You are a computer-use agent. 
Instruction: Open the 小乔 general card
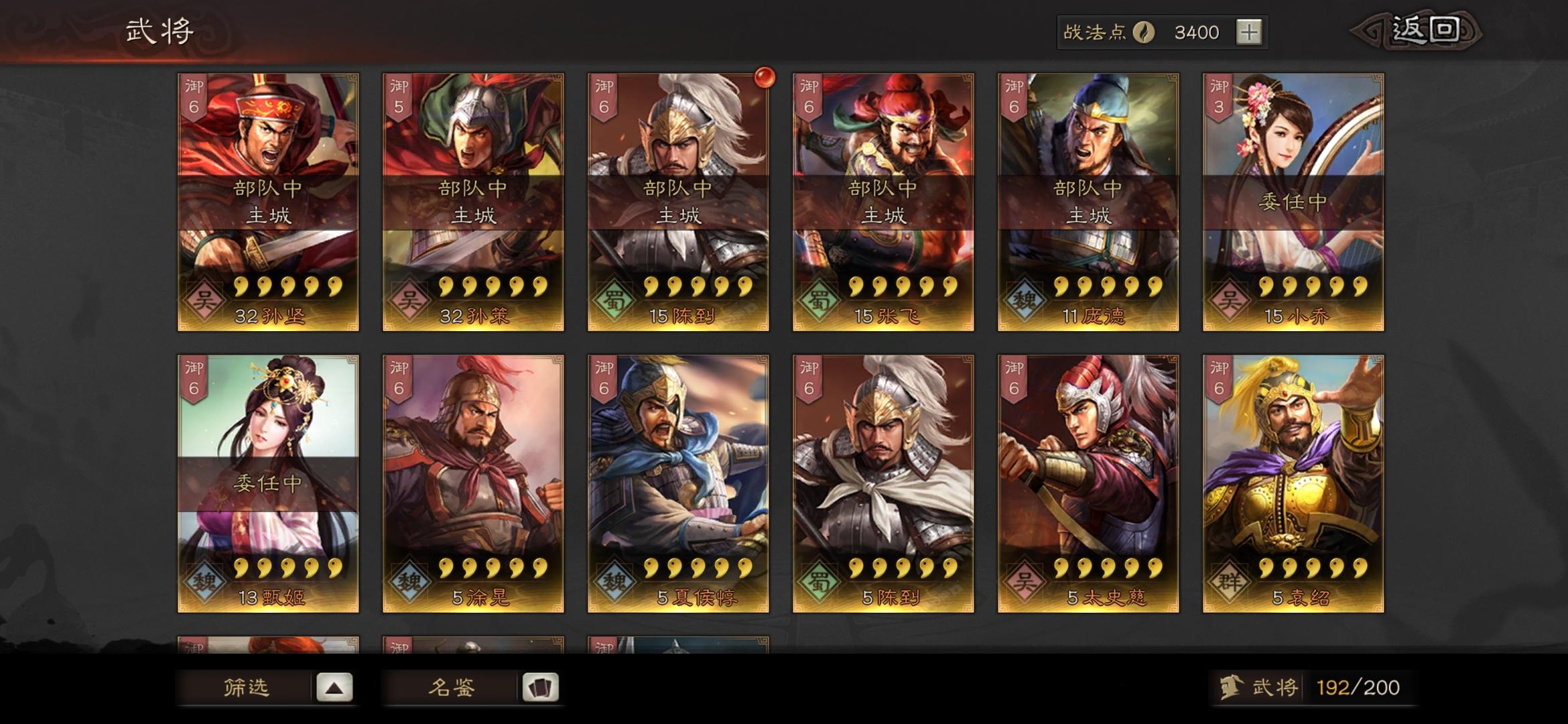tap(1293, 202)
